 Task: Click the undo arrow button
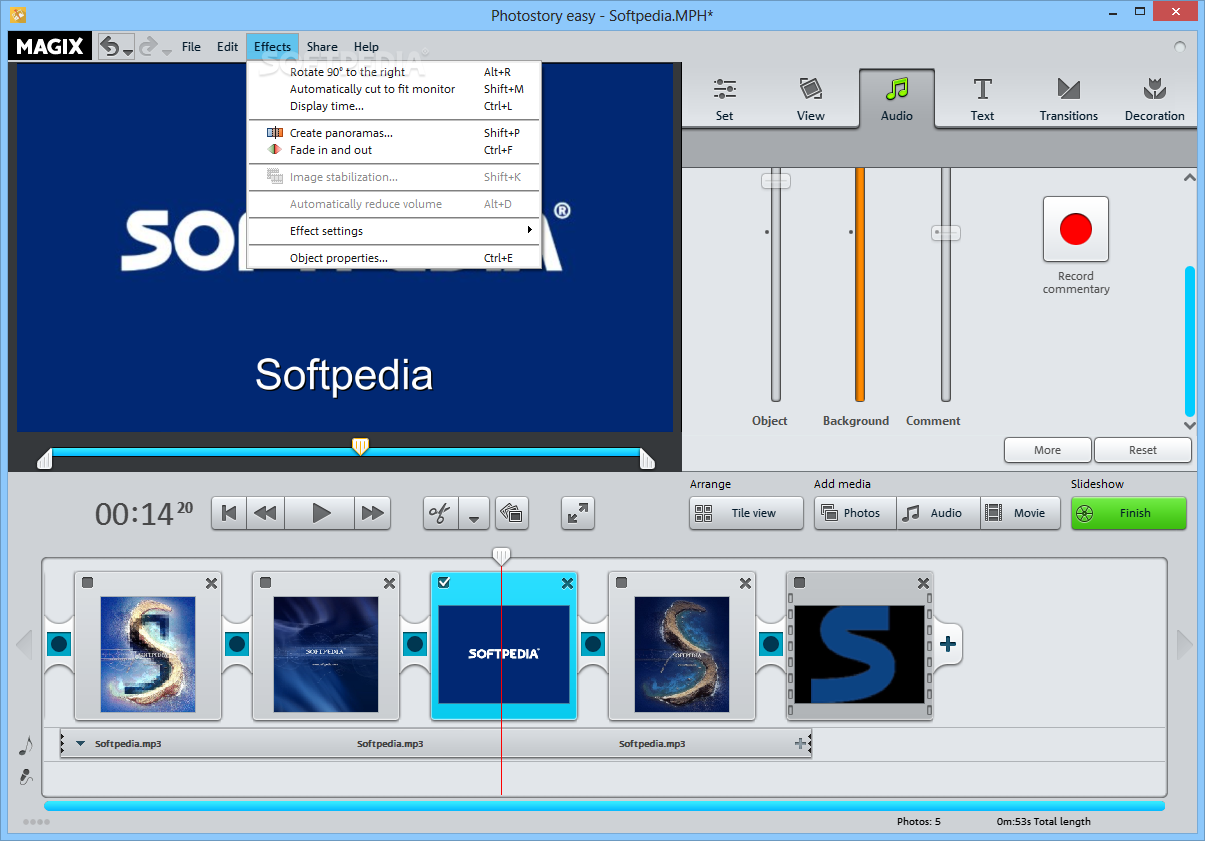[x=111, y=46]
